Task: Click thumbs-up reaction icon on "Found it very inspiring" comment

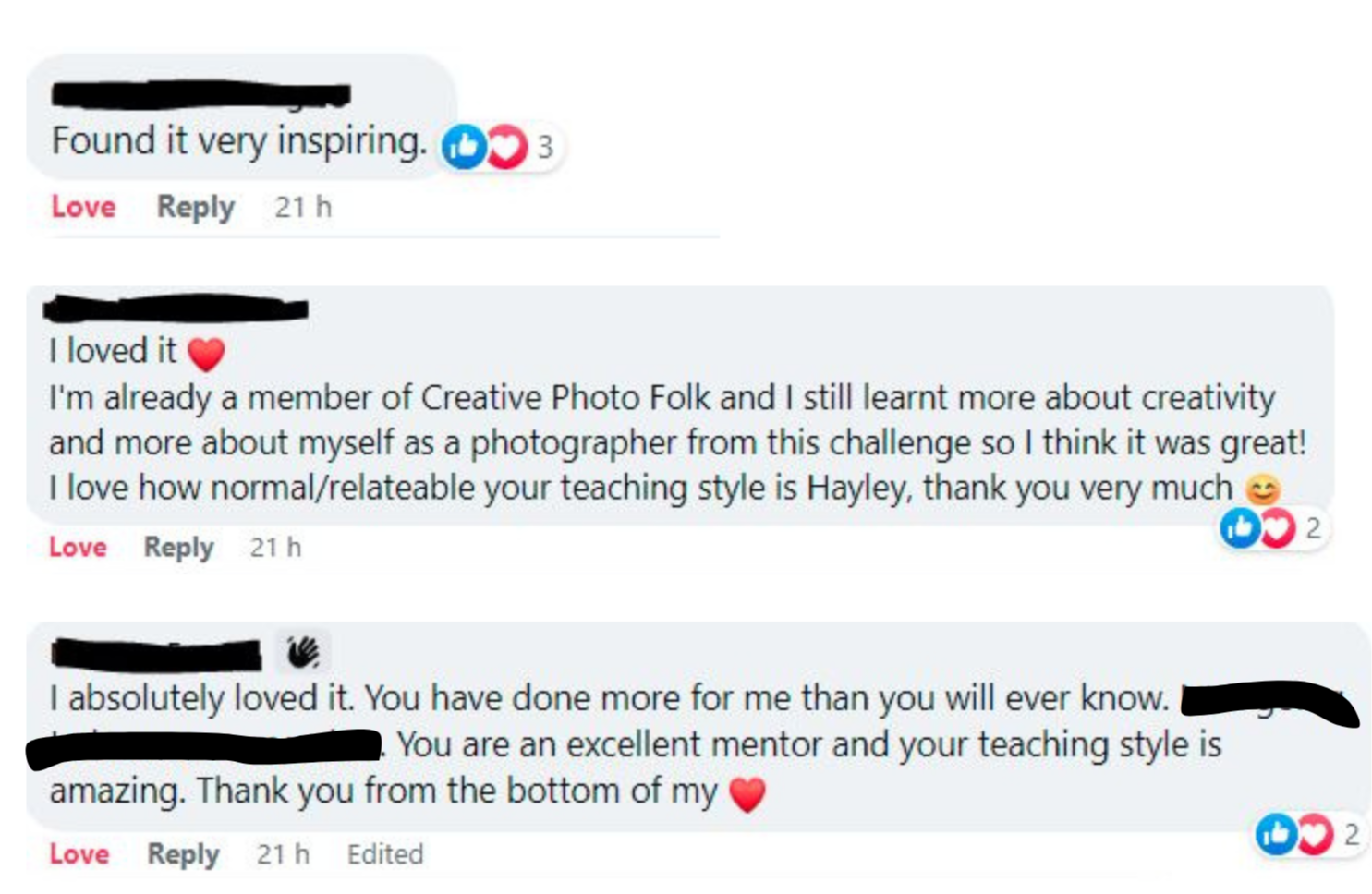Action: [463, 146]
